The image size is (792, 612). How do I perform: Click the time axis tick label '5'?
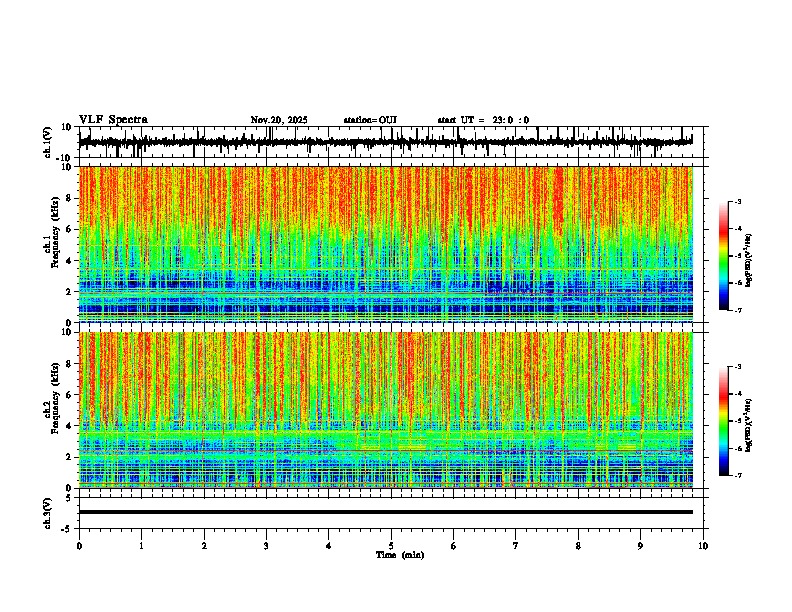click(391, 546)
